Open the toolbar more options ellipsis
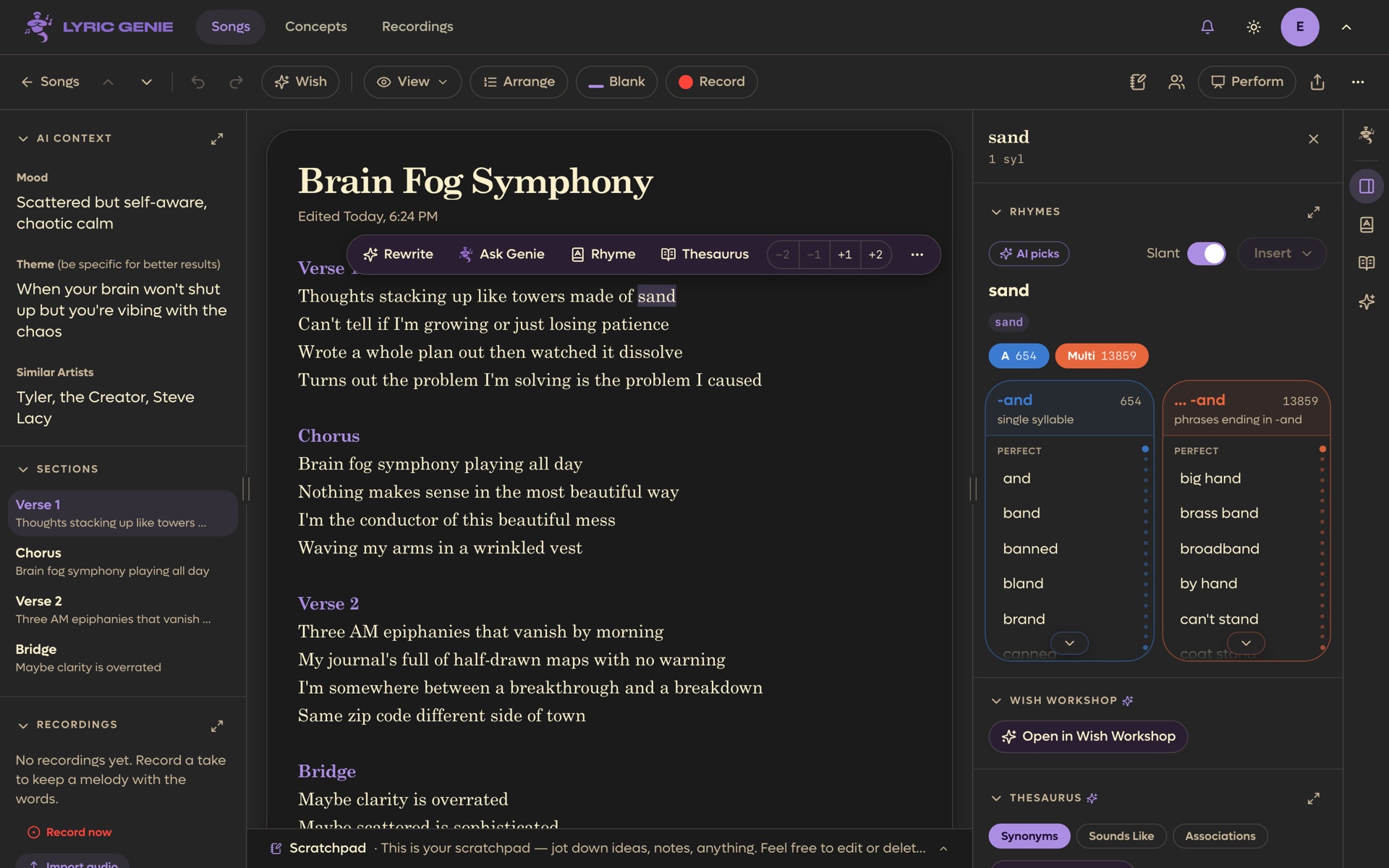1389x868 pixels. [x=1358, y=82]
